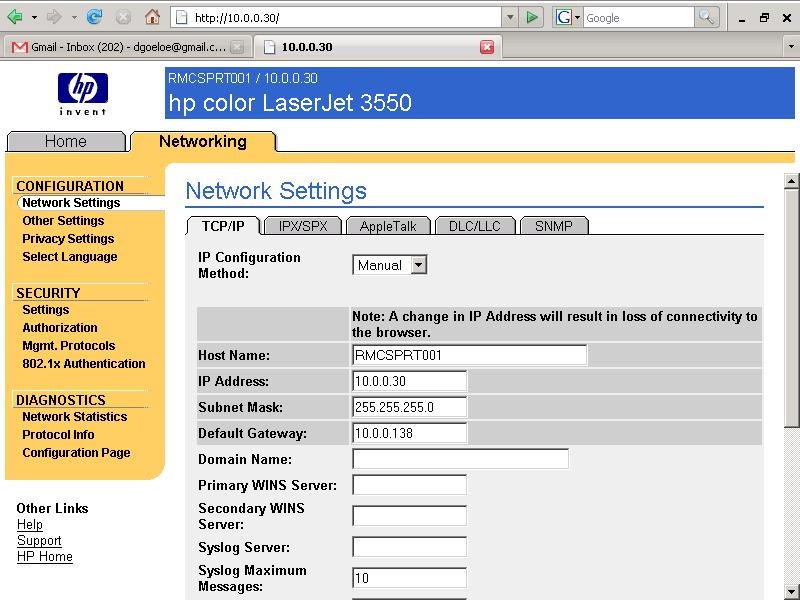Go to Authorization page
Screen dimensions: 800x600
[60, 328]
